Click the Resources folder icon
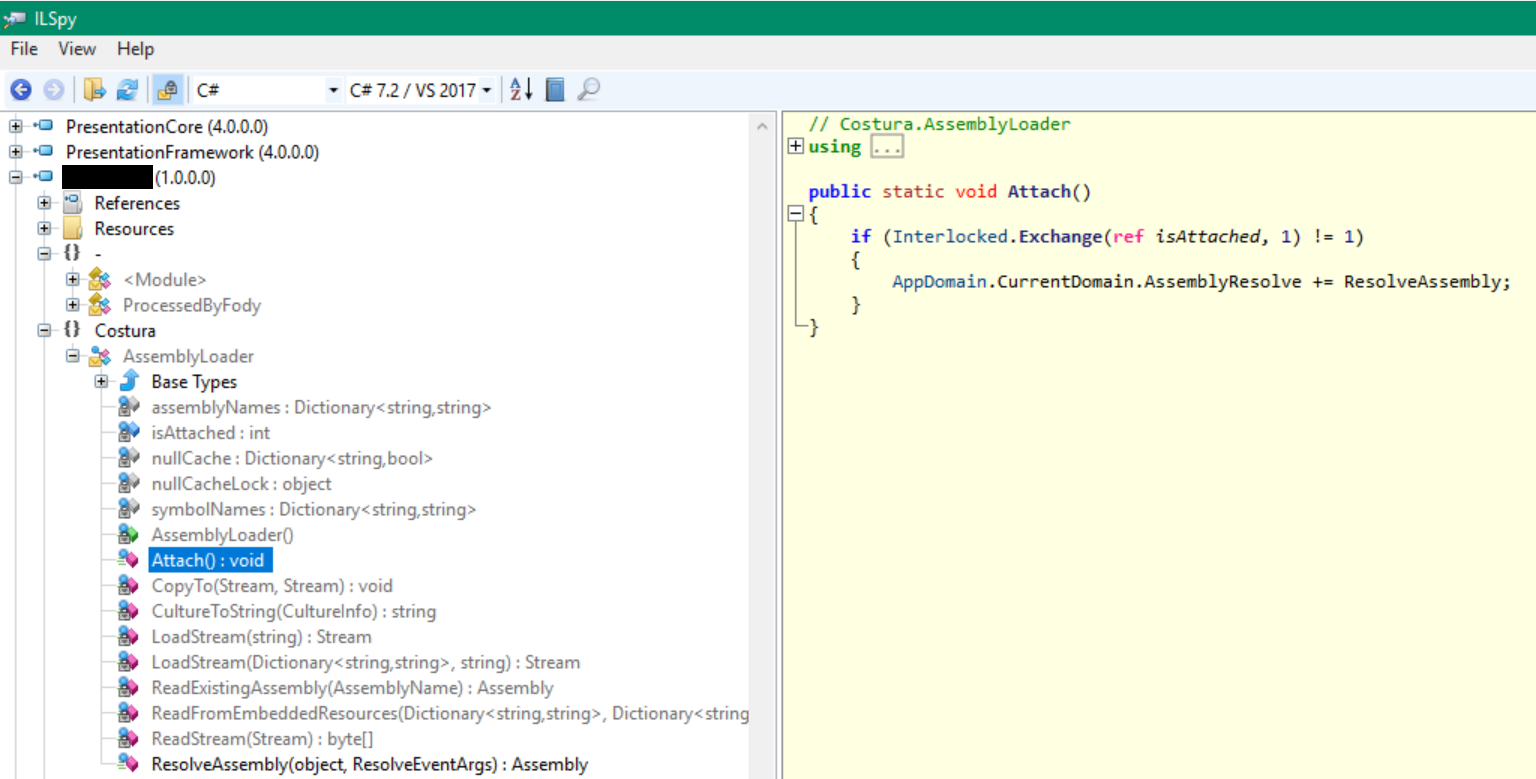This screenshot has width=1536, height=779. [x=72, y=229]
